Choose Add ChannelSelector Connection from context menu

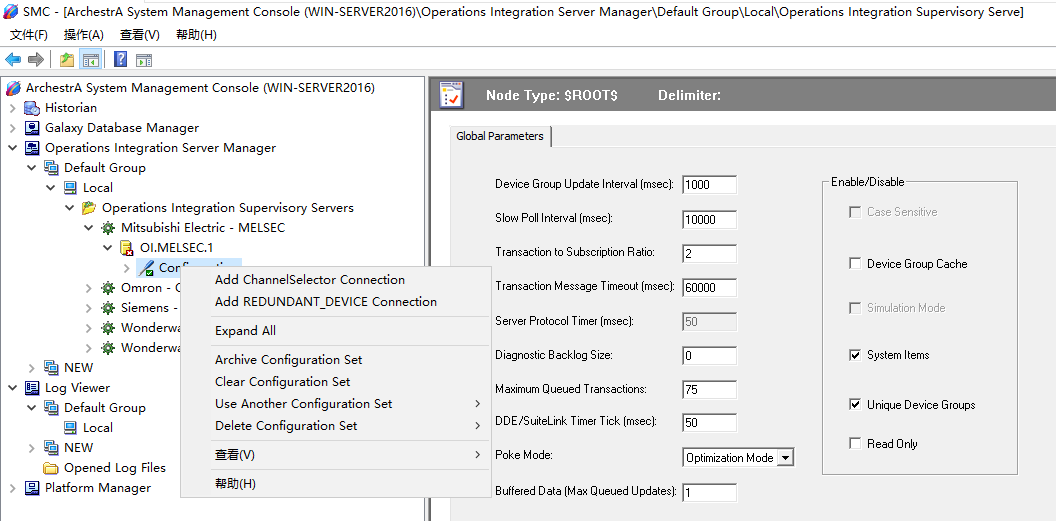310,280
